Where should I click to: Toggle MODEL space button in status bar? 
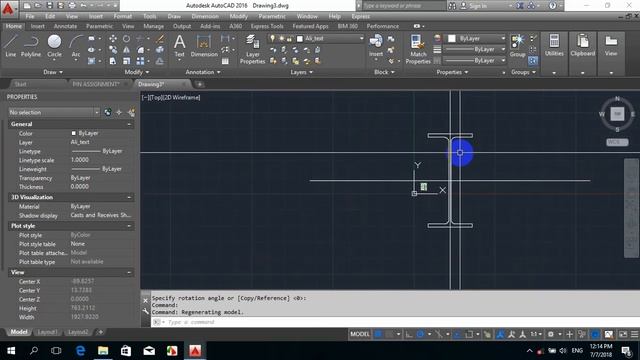tap(360, 334)
